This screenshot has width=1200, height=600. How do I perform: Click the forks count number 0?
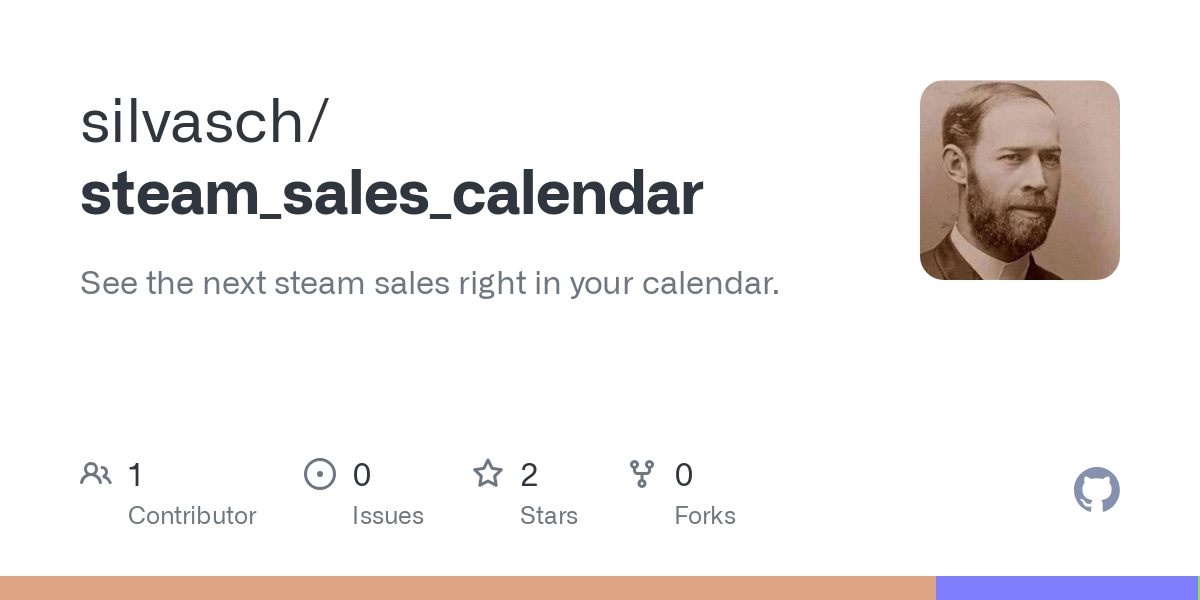684,475
